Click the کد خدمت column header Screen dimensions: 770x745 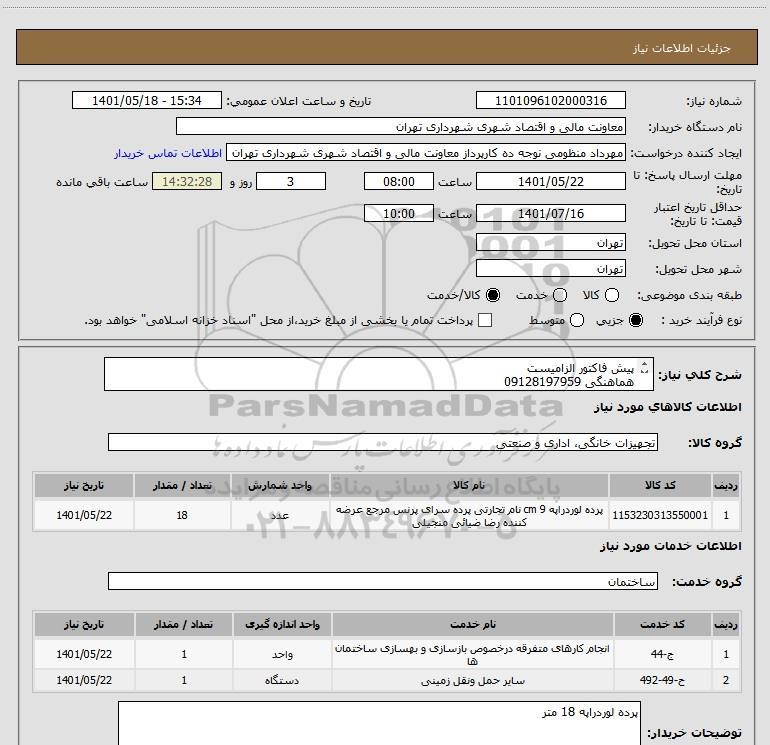(x=662, y=624)
